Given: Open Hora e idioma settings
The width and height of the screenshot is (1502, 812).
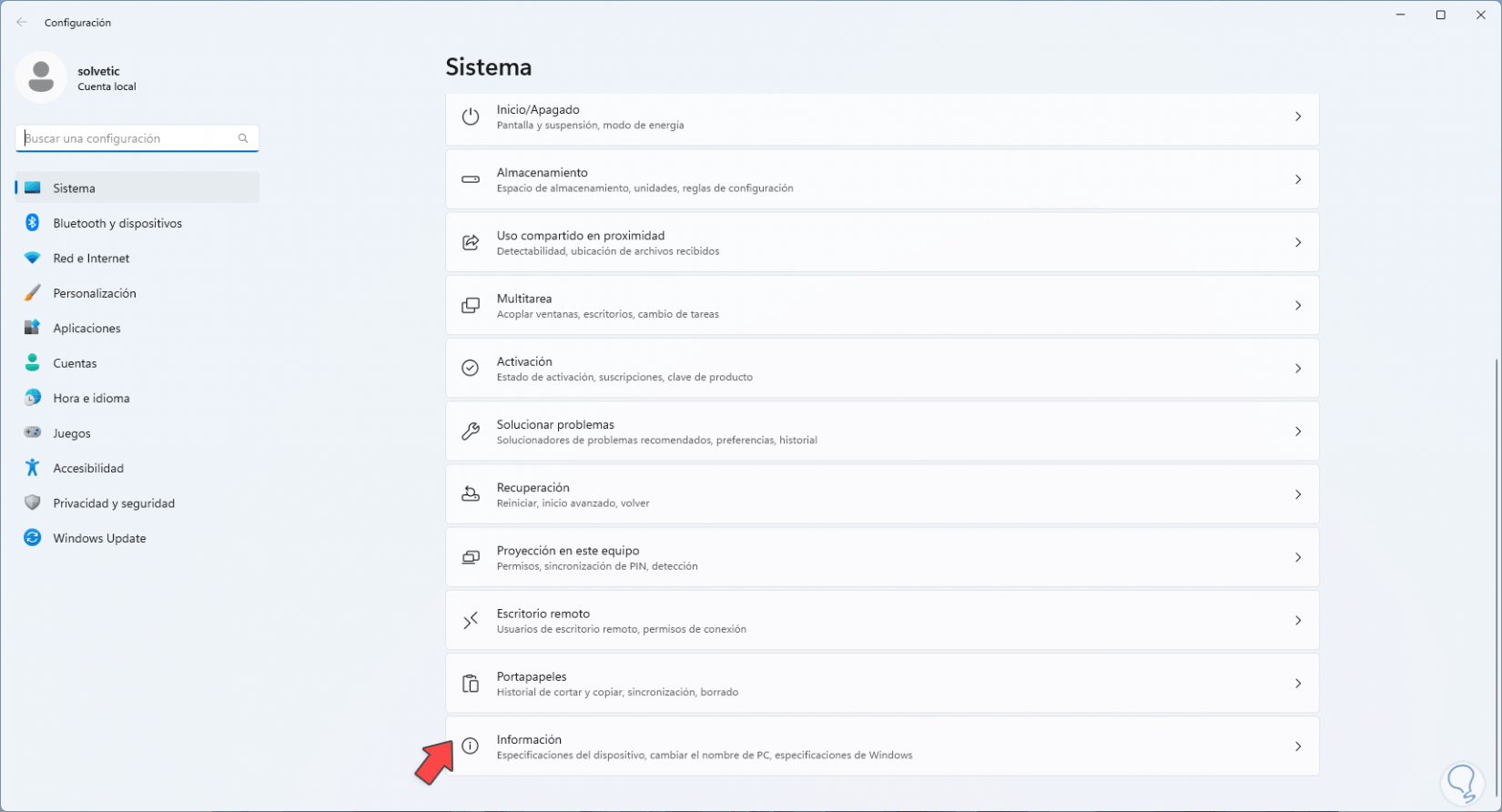Looking at the screenshot, I should pyautogui.click(x=91, y=398).
